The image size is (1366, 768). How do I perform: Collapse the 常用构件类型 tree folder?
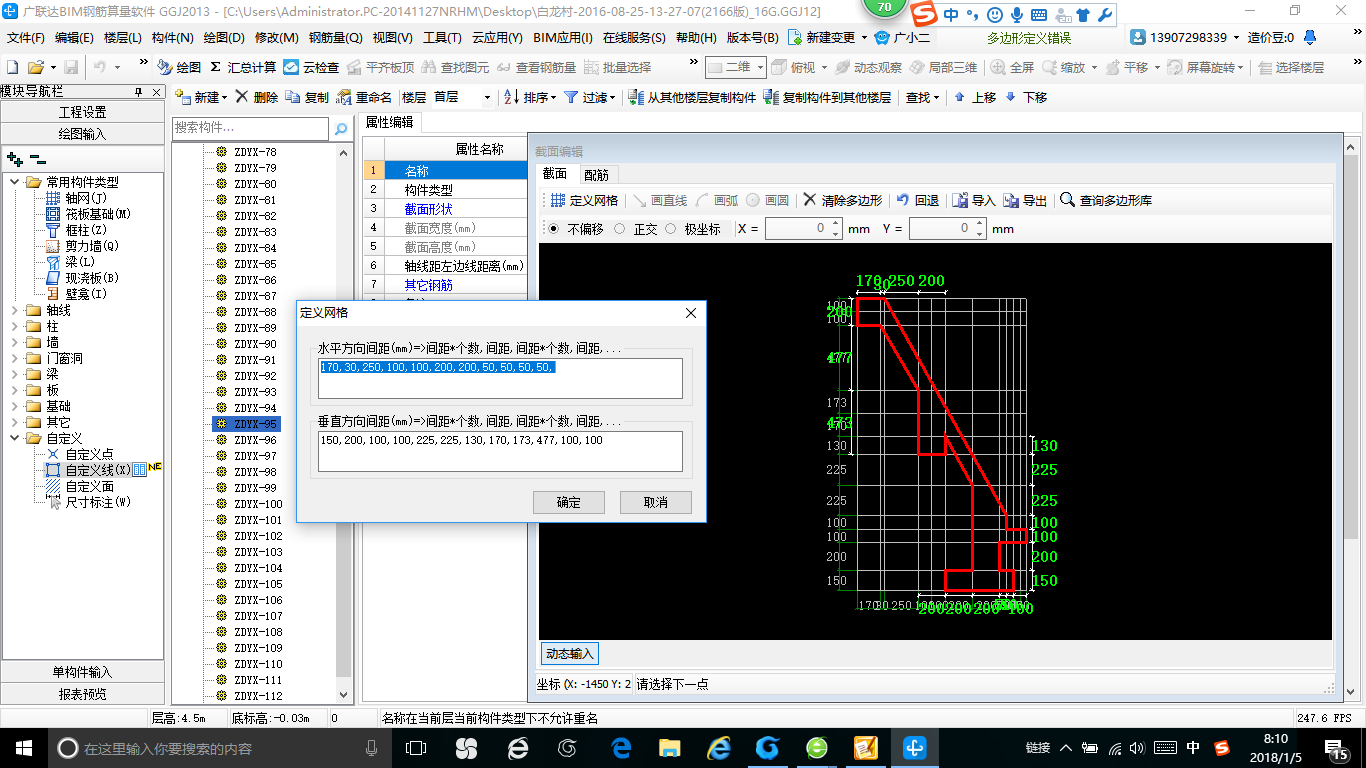[14, 182]
